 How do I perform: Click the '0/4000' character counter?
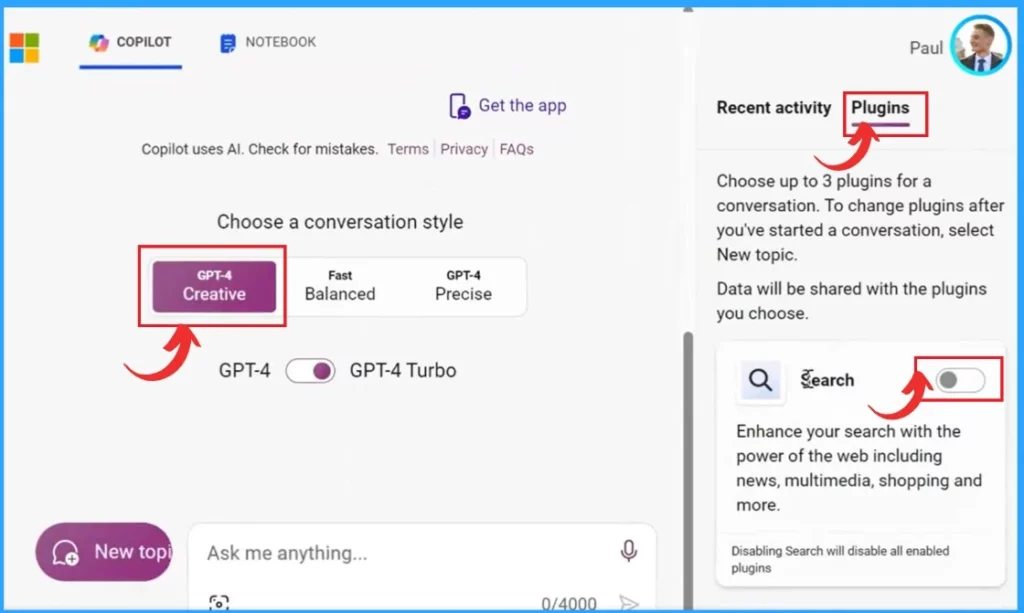click(569, 603)
